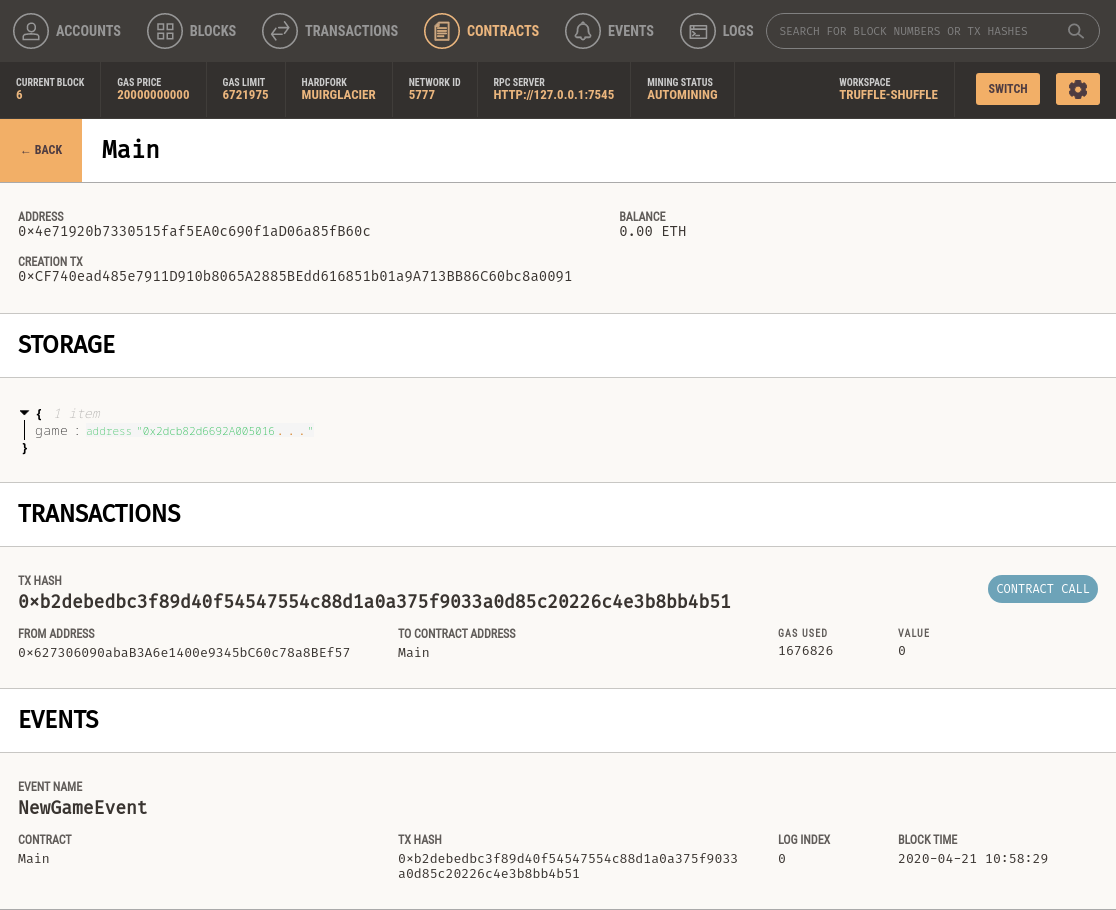Viewport: 1116px width, 910px height.
Task: Click the search magnifier icon
Action: pos(1075,31)
